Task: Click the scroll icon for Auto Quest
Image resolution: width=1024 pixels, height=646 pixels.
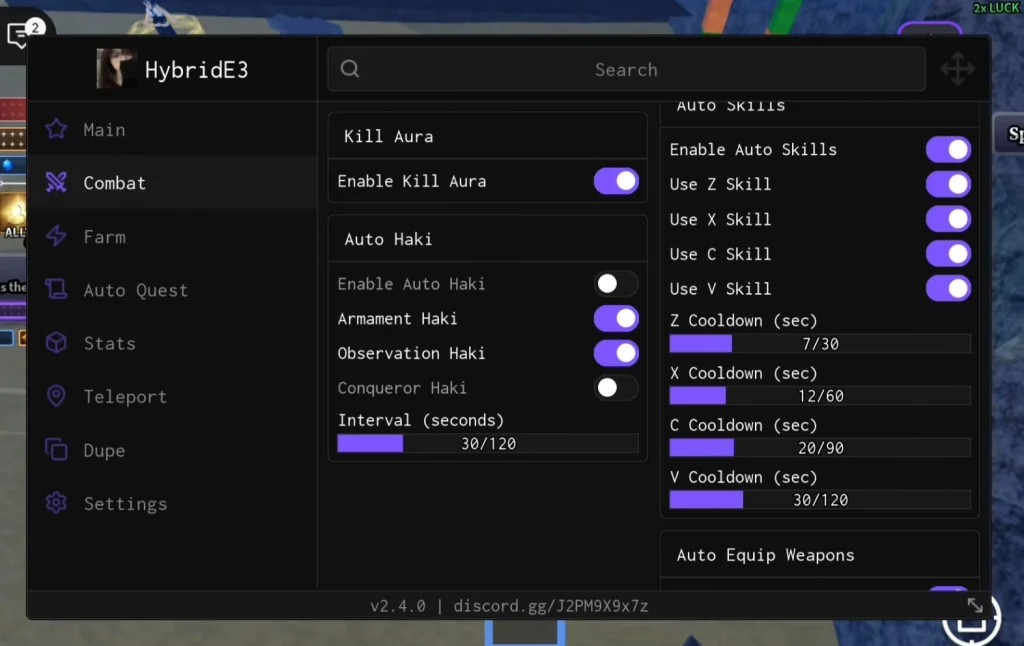Action: 56,289
